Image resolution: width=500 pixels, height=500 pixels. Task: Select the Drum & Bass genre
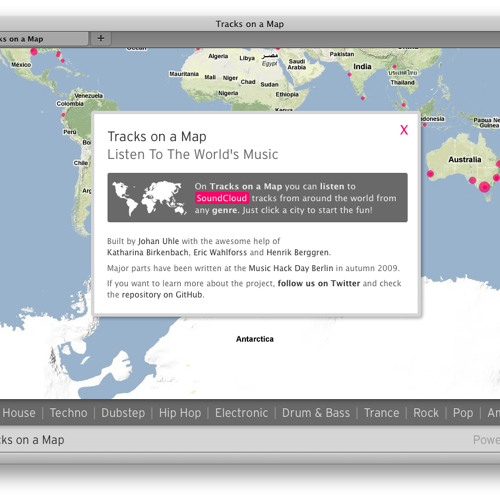[x=316, y=413]
